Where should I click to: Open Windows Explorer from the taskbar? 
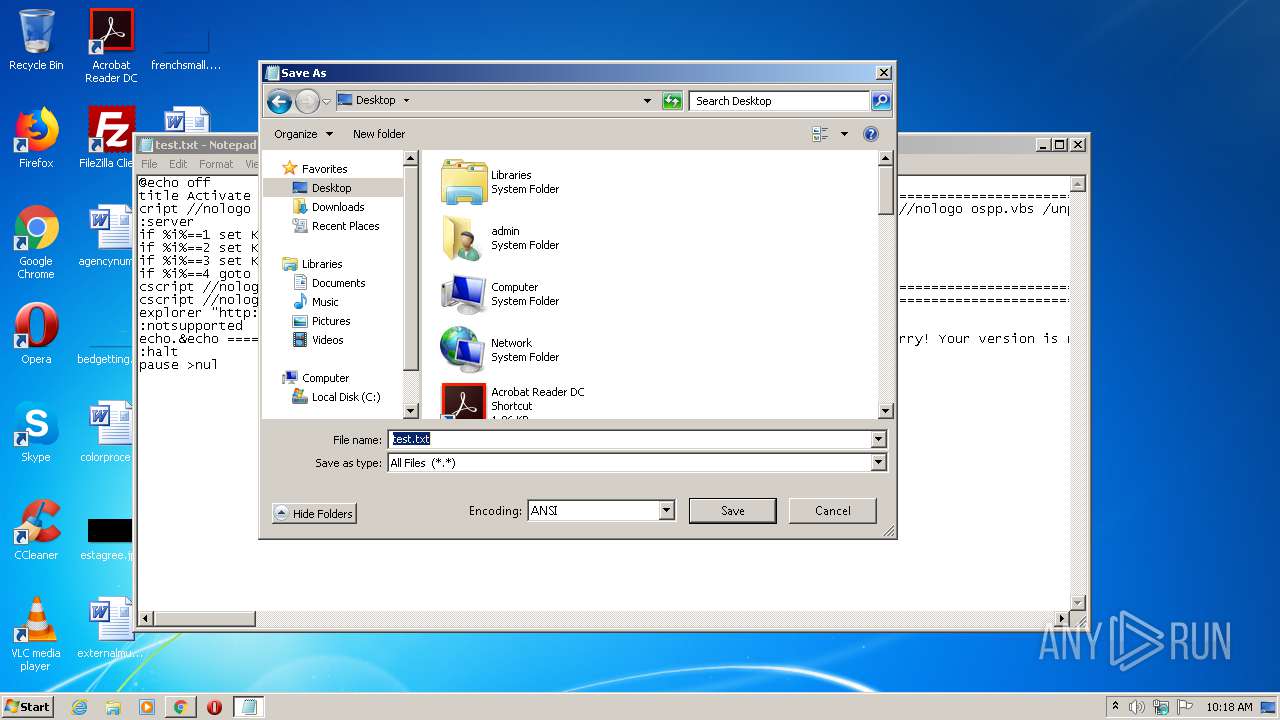coord(113,707)
